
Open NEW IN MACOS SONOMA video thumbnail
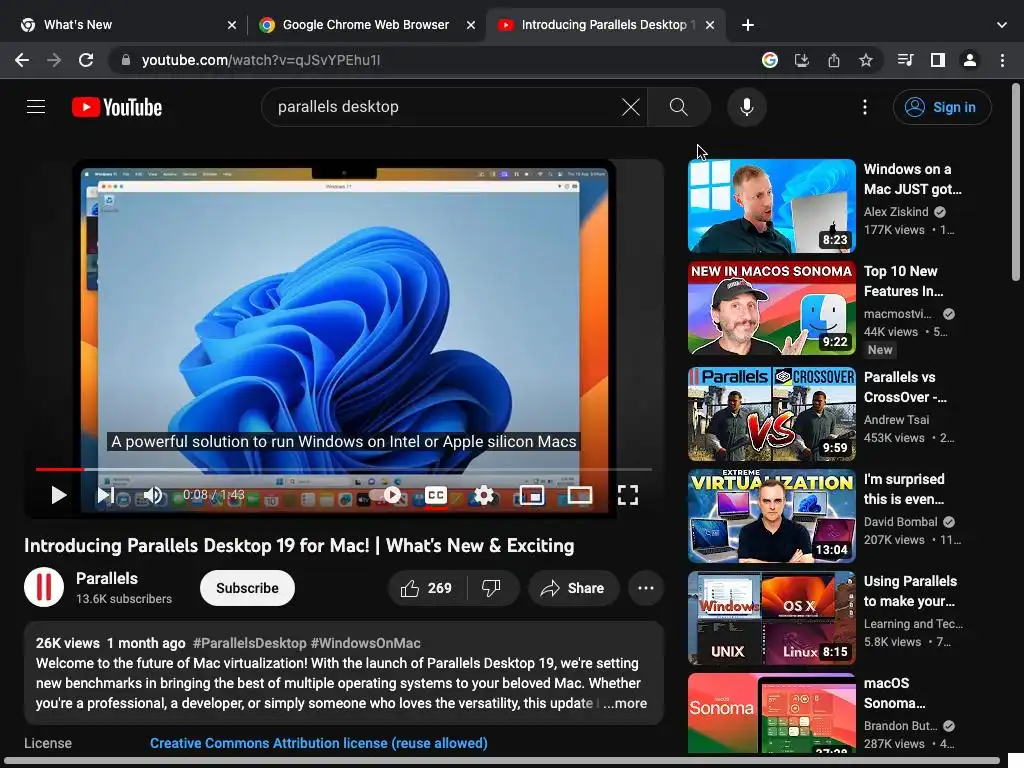point(772,308)
